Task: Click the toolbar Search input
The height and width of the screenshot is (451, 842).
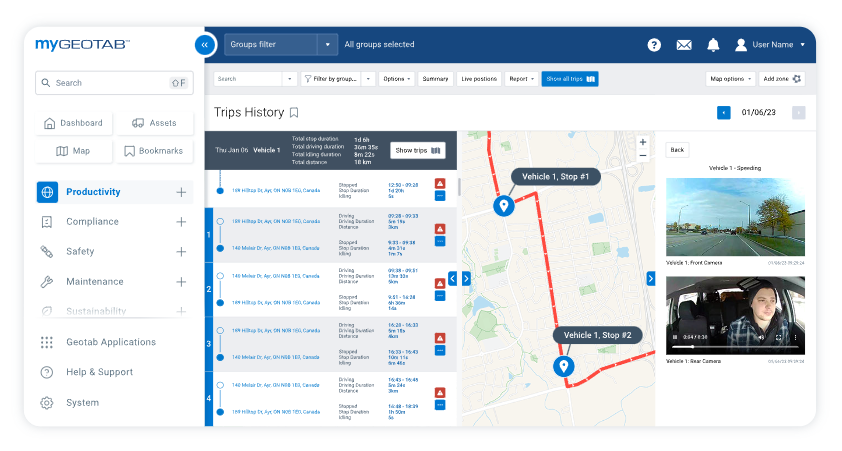Action: tap(249, 79)
